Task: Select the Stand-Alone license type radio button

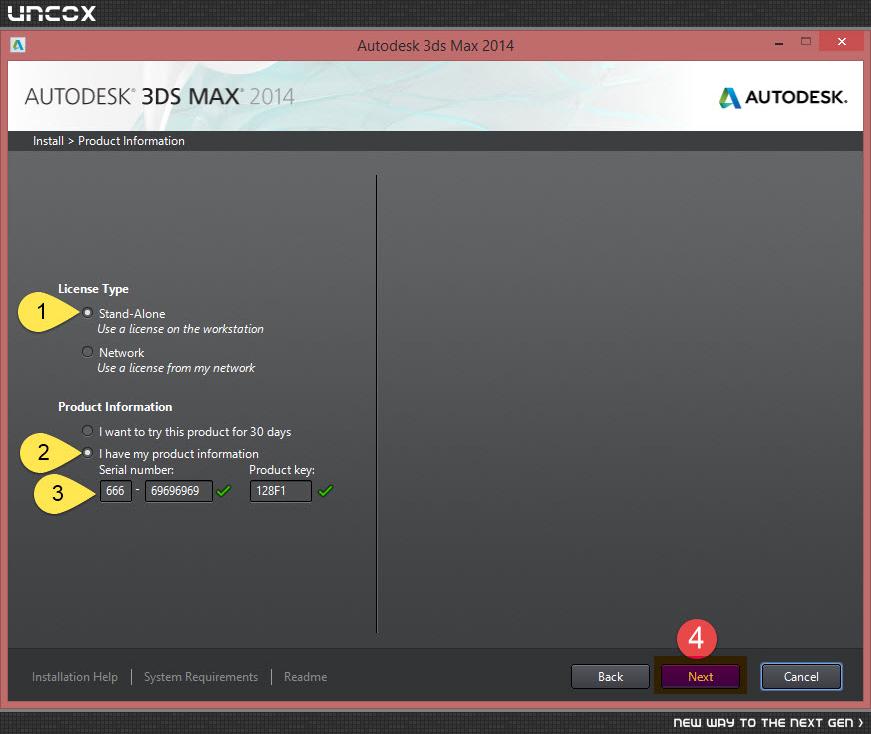Action: click(87, 313)
